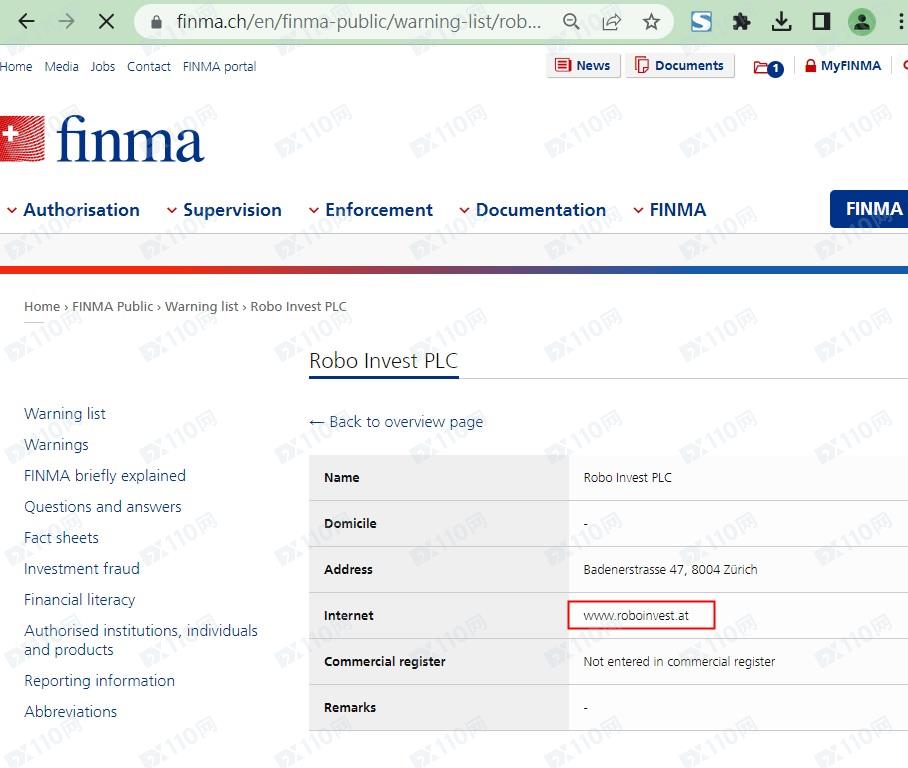This screenshot has height=768, width=908.
Task: Click the browser back arrow
Action: pyautogui.click(x=27, y=21)
